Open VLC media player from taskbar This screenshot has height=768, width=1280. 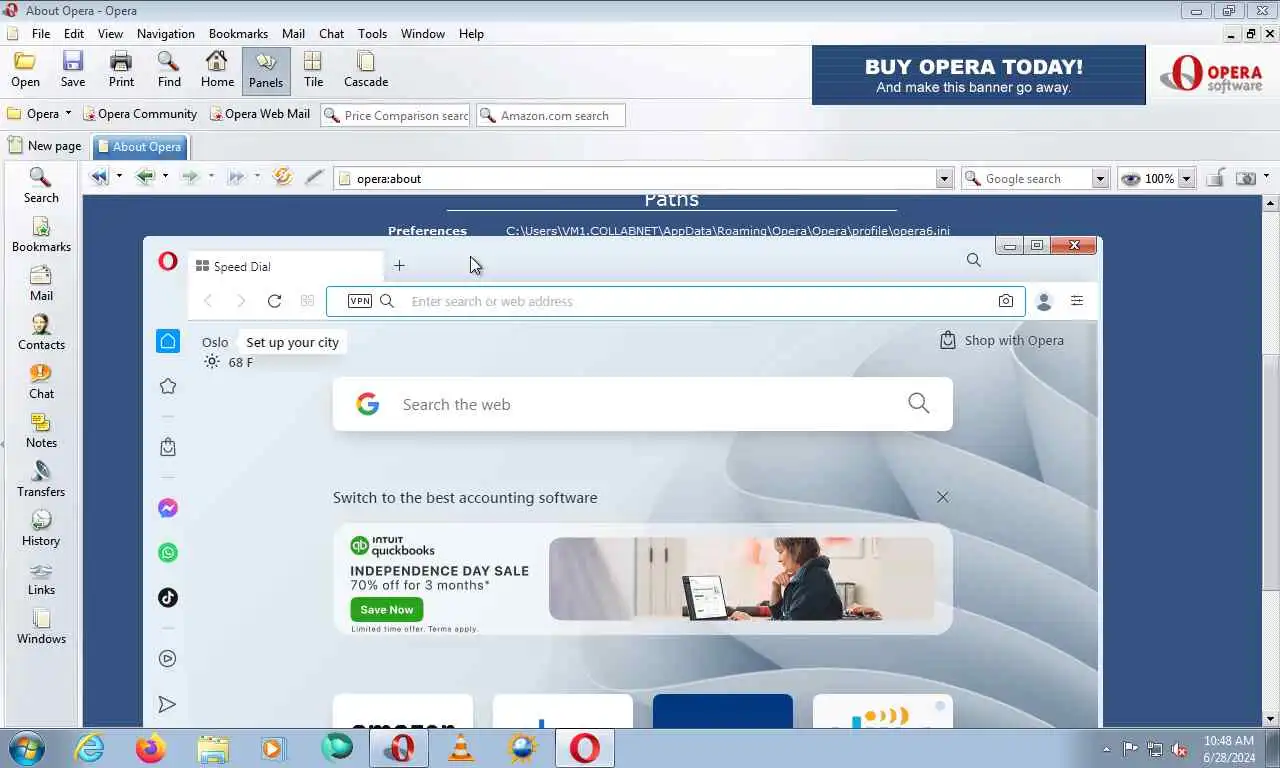tap(461, 748)
